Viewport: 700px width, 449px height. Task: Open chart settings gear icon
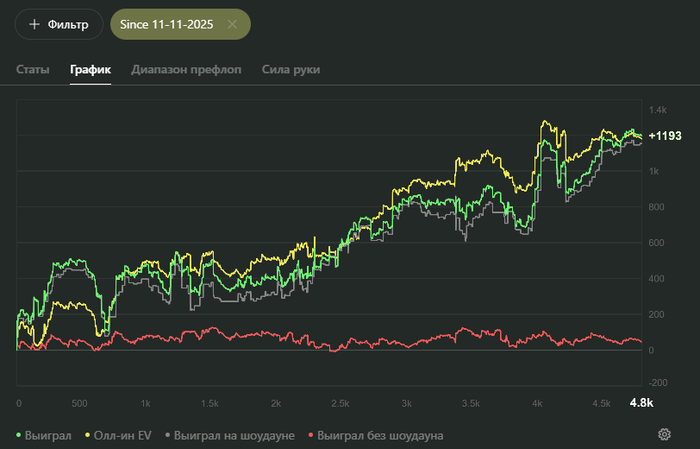tap(664, 434)
